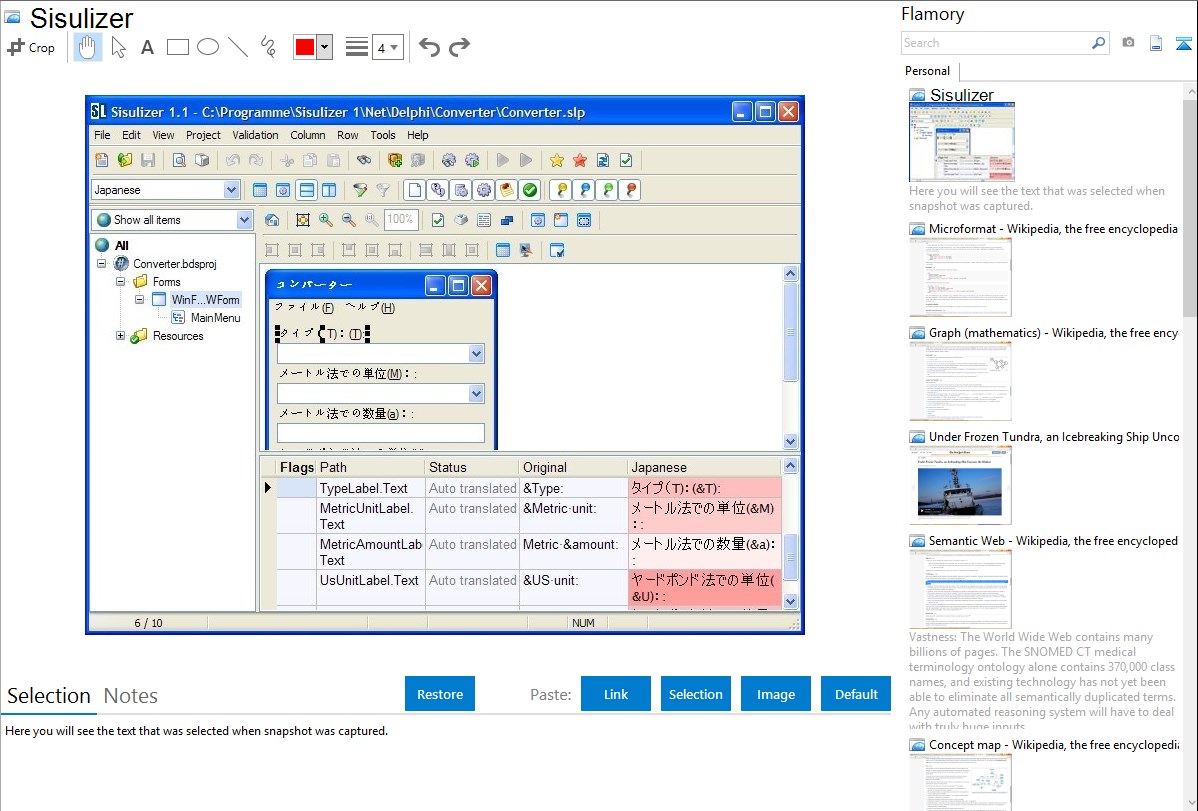This screenshot has height=811, width=1198.
Task: Open the annotation color dropdown arrow
Action: click(x=324, y=47)
